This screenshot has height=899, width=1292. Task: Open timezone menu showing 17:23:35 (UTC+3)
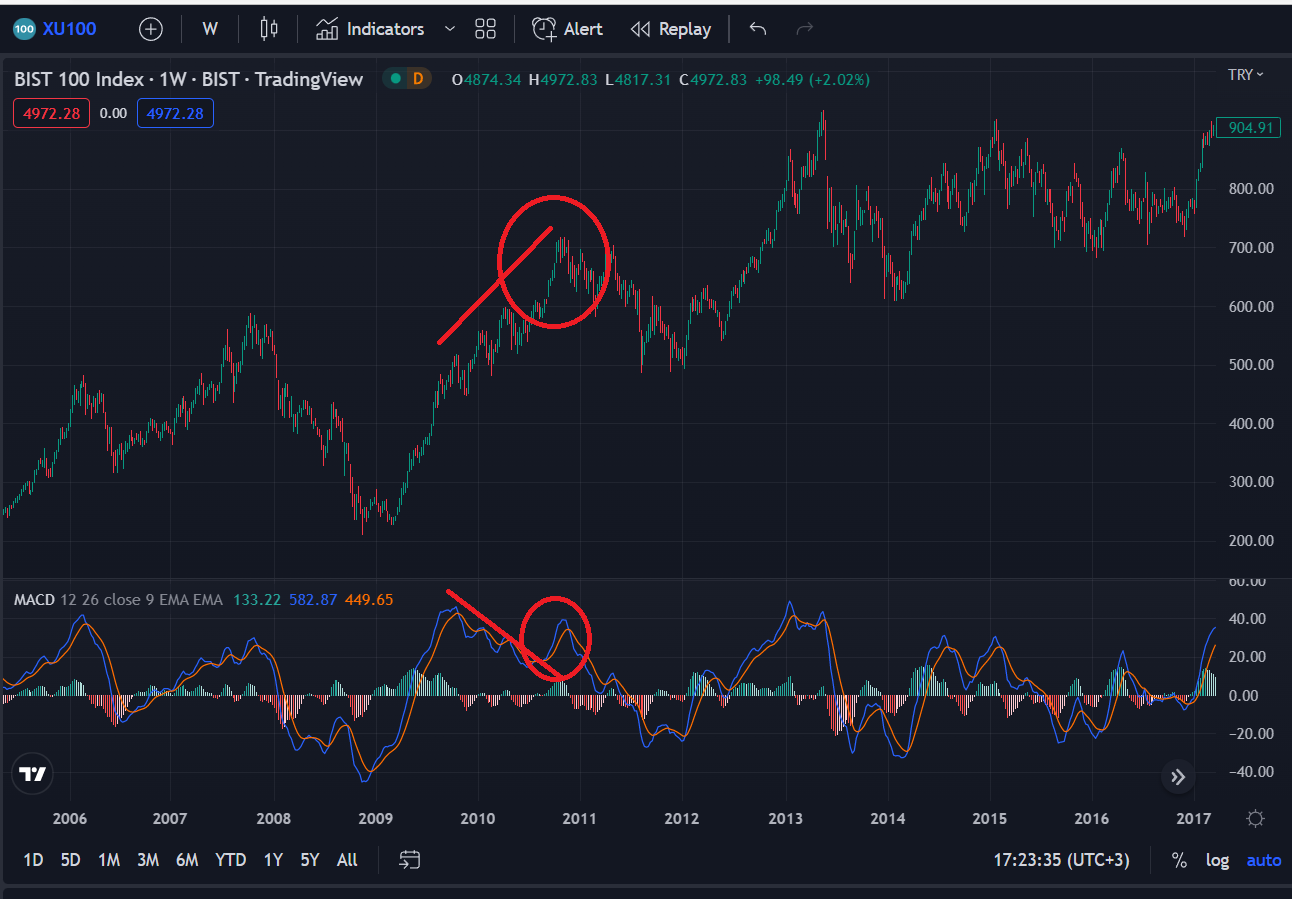click(1063, 860)
